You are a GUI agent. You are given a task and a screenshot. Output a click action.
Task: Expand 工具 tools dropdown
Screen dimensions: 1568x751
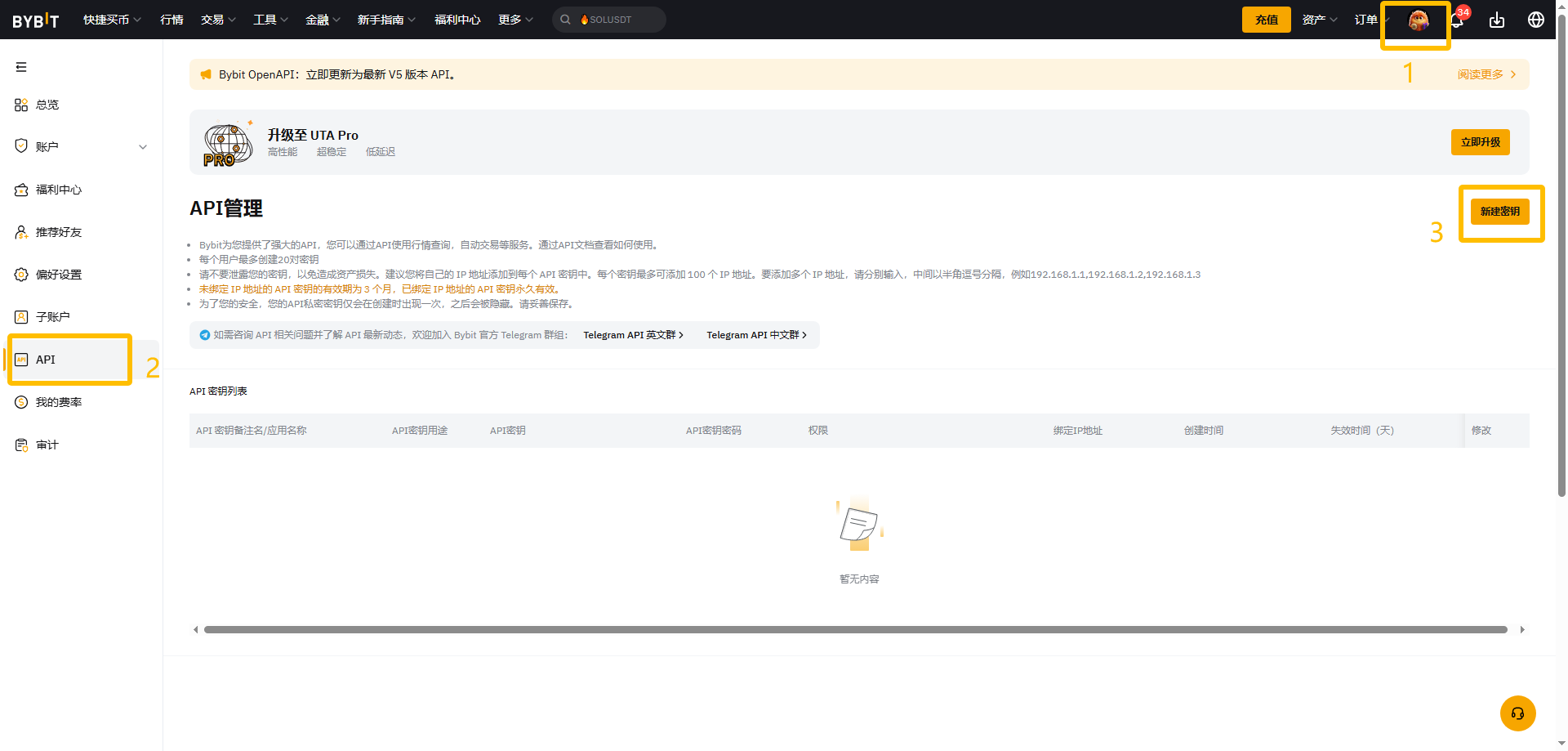point(270,20)
